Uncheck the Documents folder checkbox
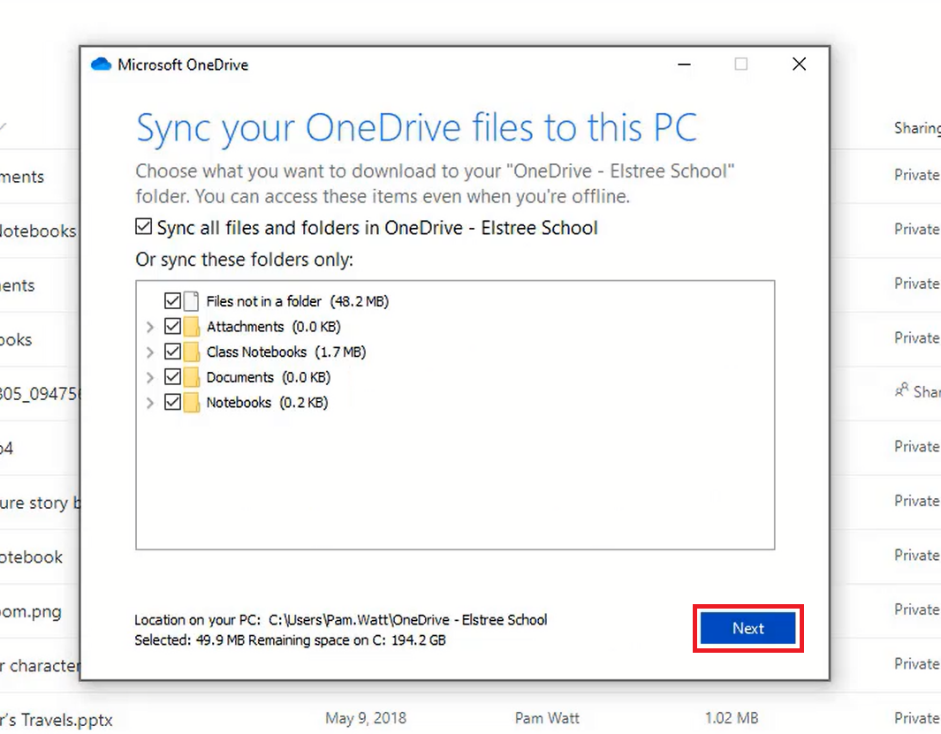Viewport: 941px width, 734px height. tap(172, 377)
